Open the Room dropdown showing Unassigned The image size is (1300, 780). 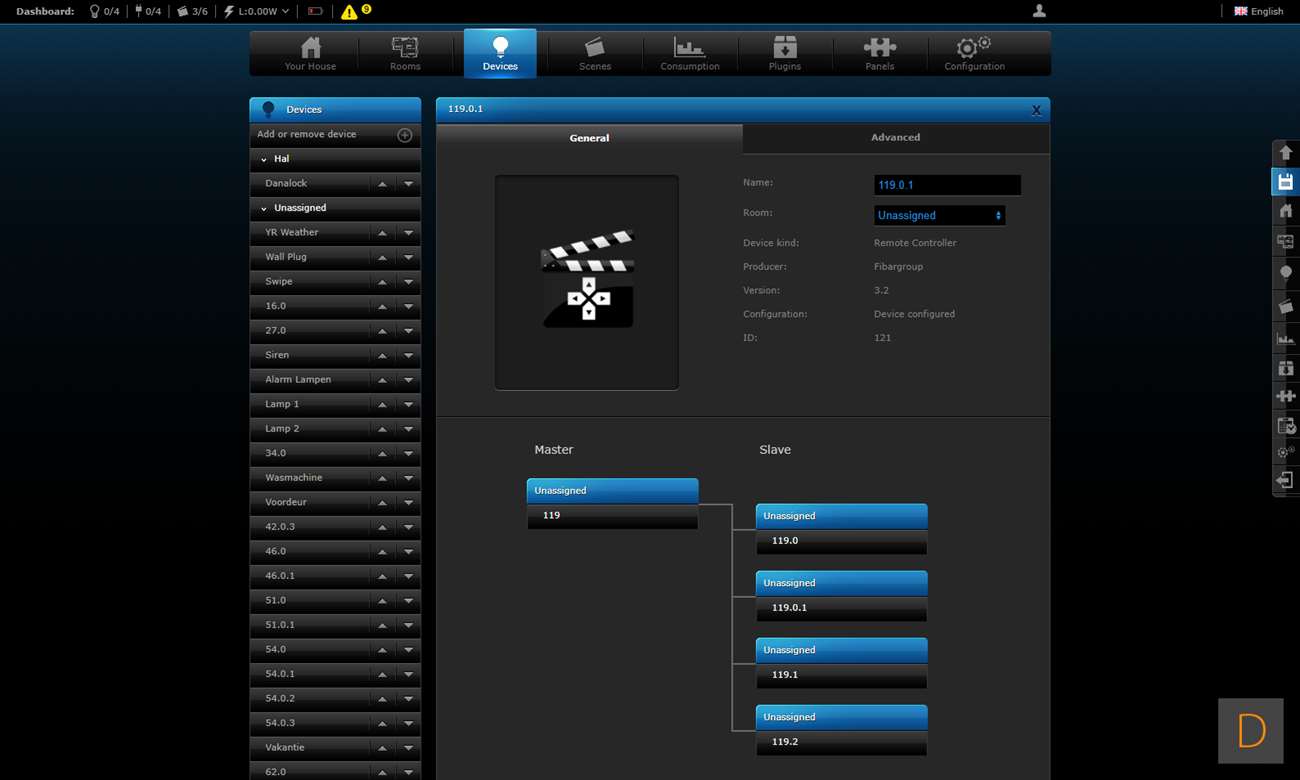coord(939,215)
